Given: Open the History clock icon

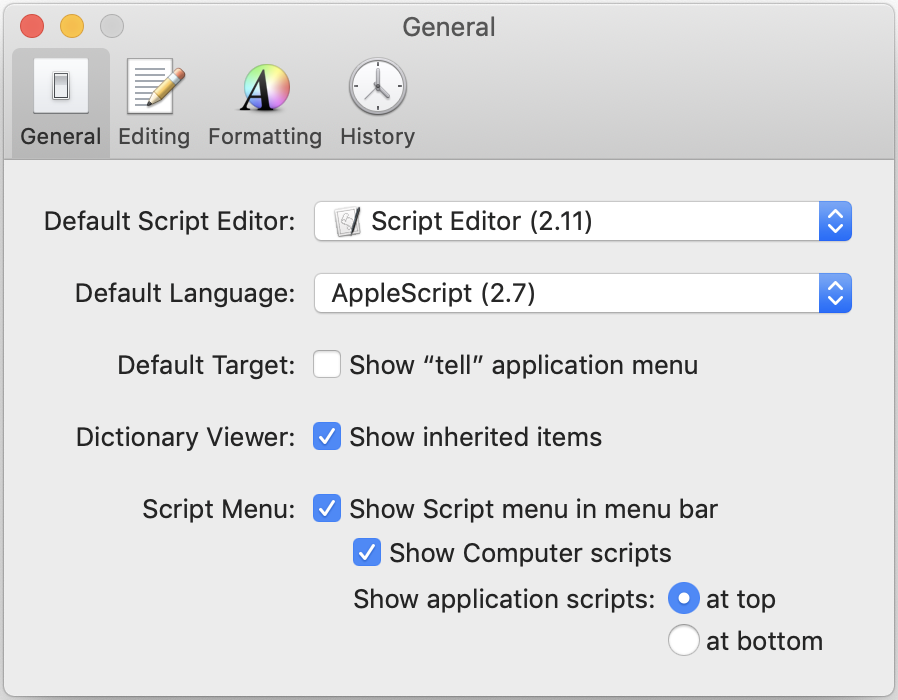Looking at the screenshot, I should 377,88.
